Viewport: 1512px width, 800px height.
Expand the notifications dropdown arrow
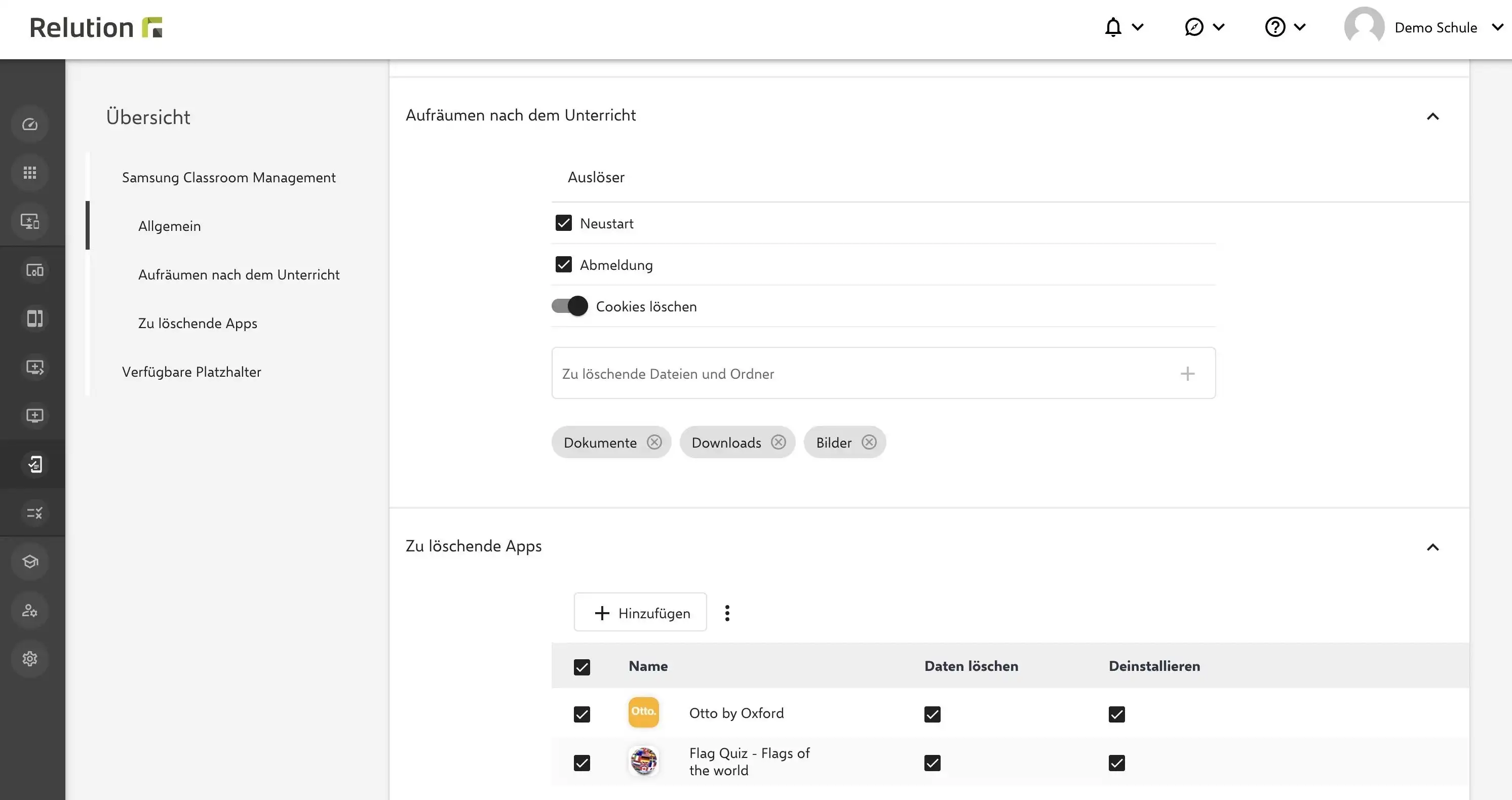pyautogui.click(x=1138, y=27)
